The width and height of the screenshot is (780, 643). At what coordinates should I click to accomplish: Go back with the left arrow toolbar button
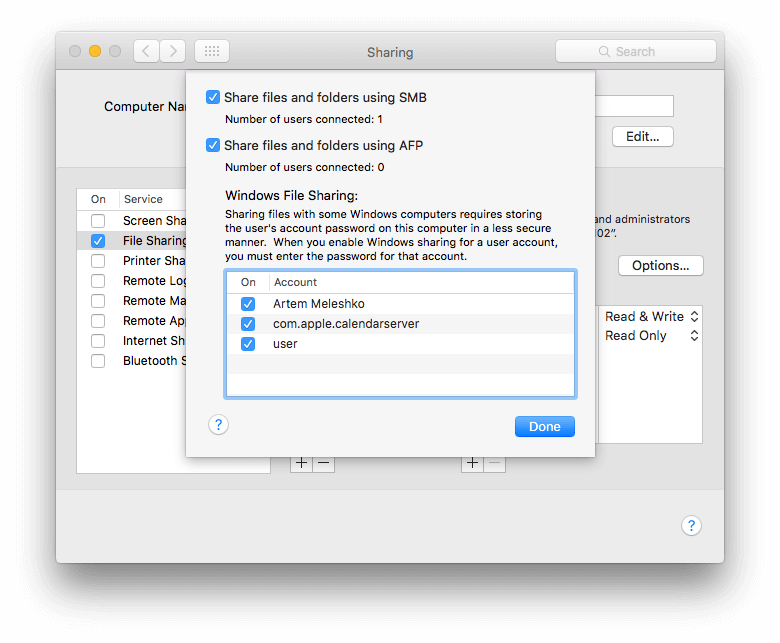[x=146, y=51]
